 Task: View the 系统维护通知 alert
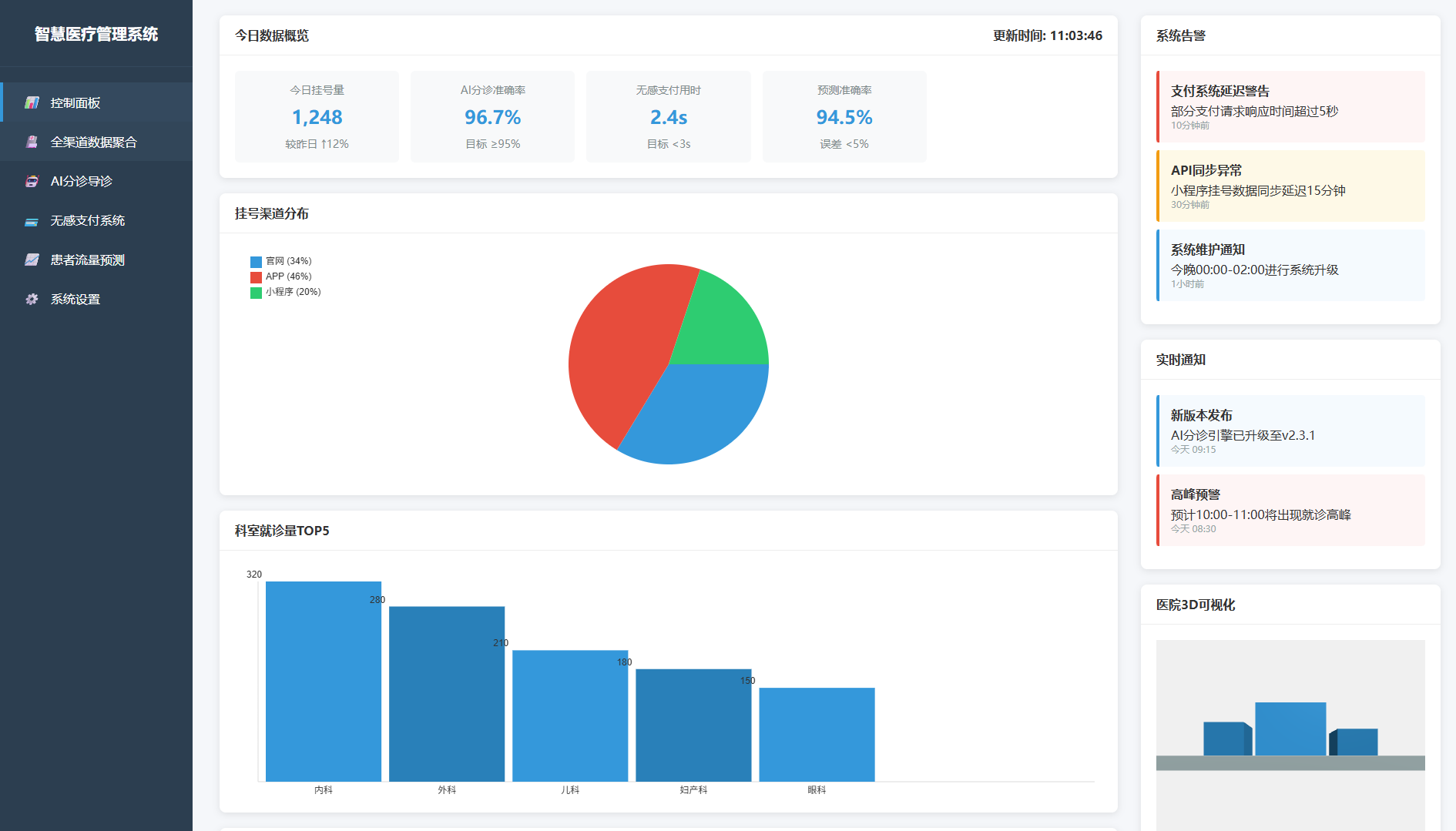coord(1290,266)
